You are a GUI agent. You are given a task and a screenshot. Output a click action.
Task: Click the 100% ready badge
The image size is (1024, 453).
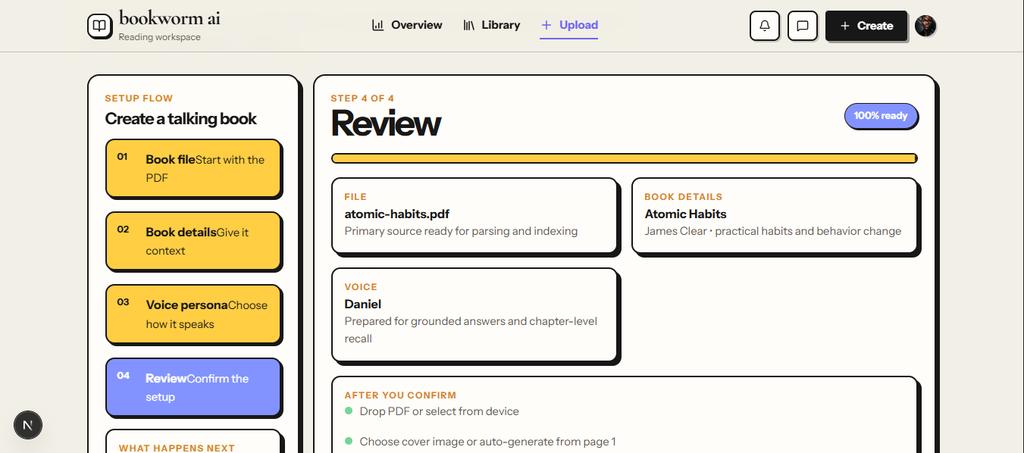pyautogui.click(x=881, y=116)
